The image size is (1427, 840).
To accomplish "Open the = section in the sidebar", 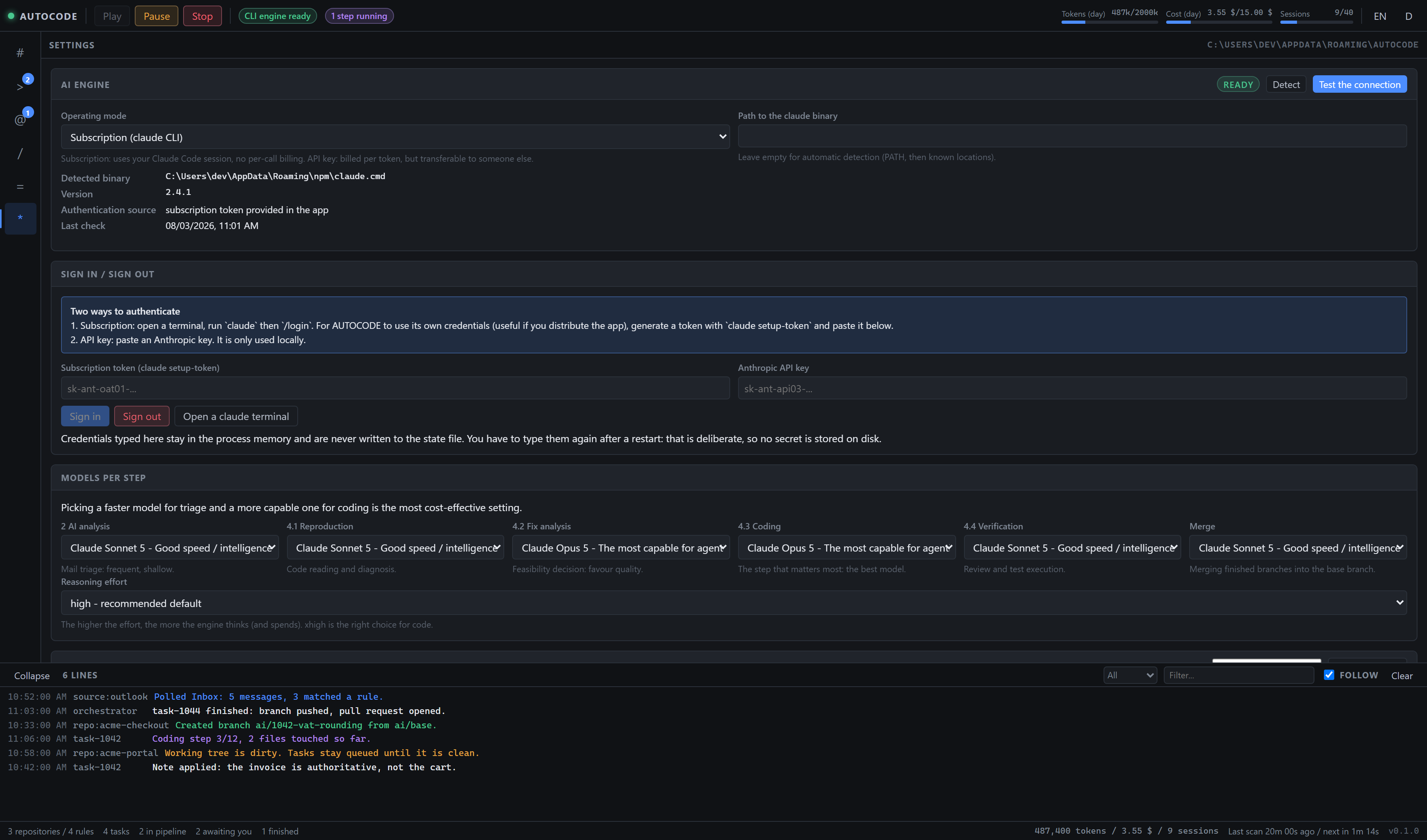I will click(x=20, y=186).
